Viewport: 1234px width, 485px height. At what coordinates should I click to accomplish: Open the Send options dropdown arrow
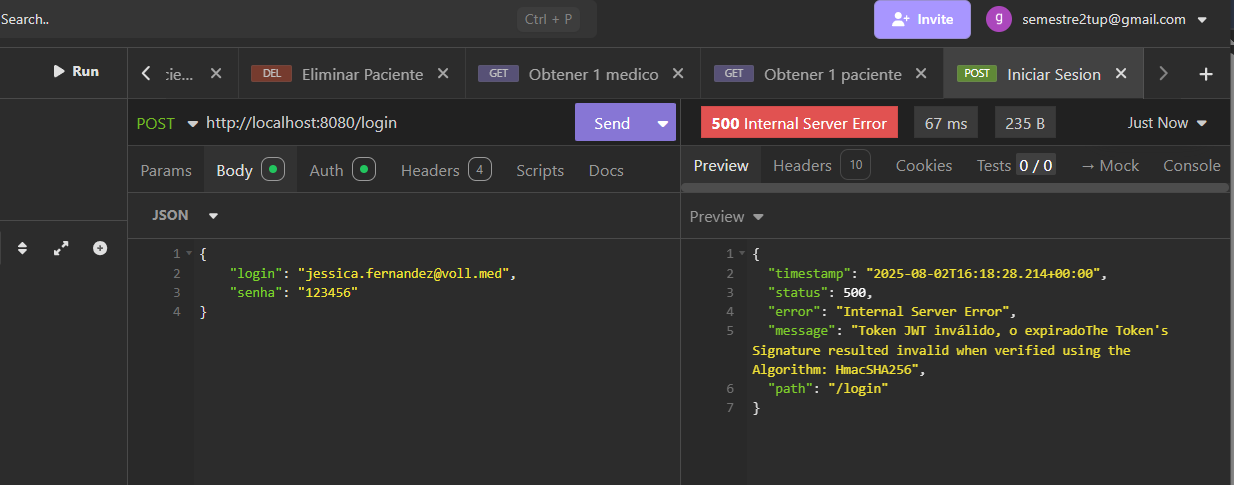662,123
